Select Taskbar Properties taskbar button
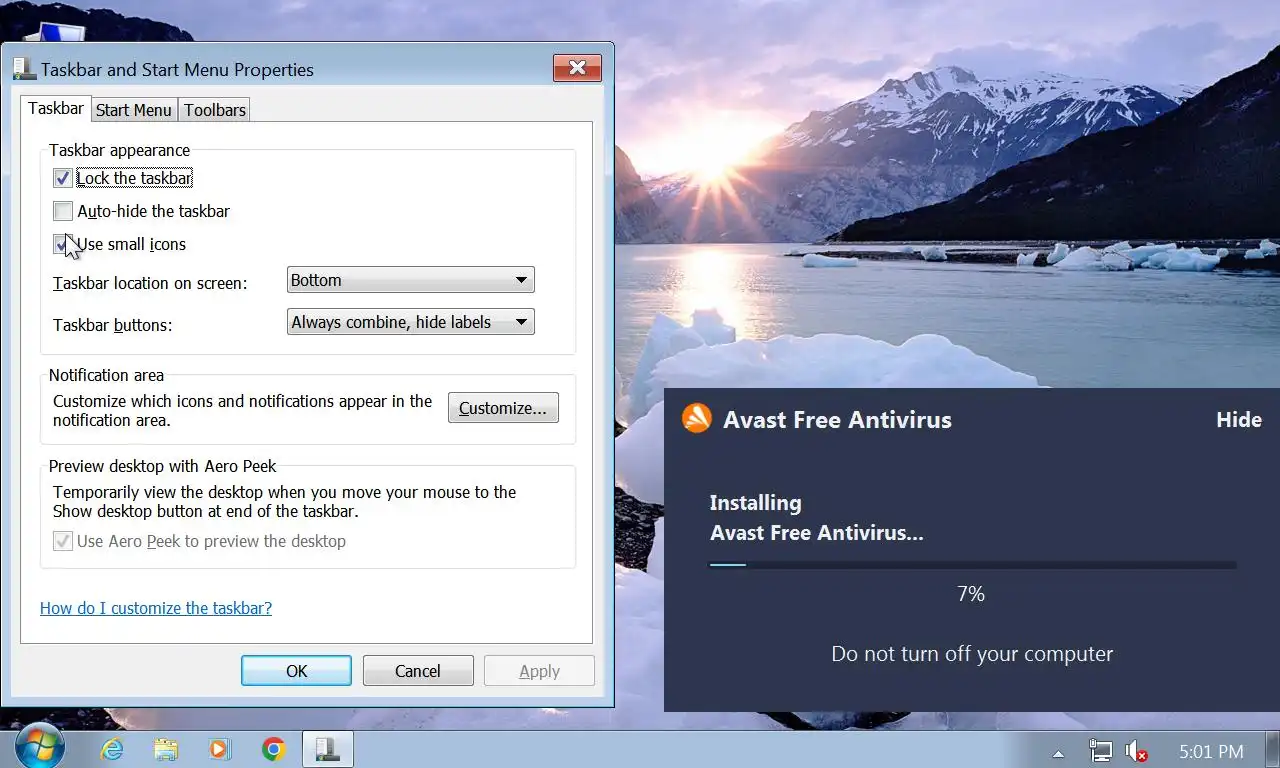1280x768 pixels. [327, 750]
